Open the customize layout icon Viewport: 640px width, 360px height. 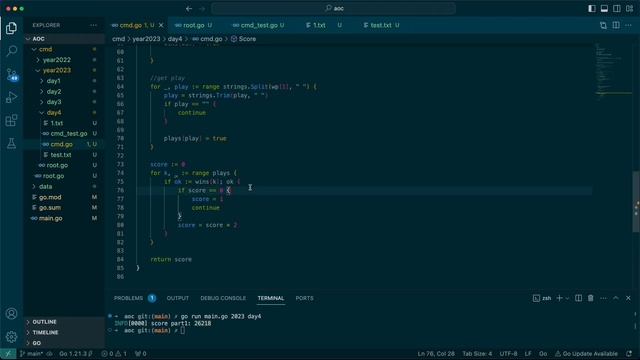click(x=629, y=8)
